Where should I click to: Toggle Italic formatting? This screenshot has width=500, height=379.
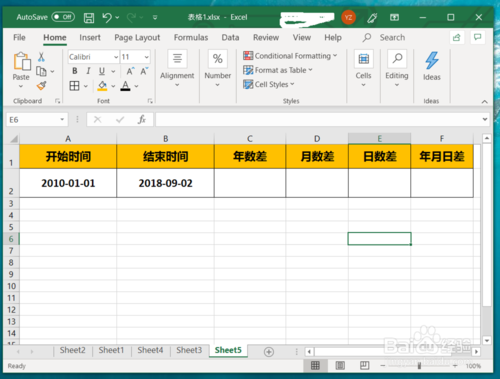pyautogui.click(x=88, y=71)
